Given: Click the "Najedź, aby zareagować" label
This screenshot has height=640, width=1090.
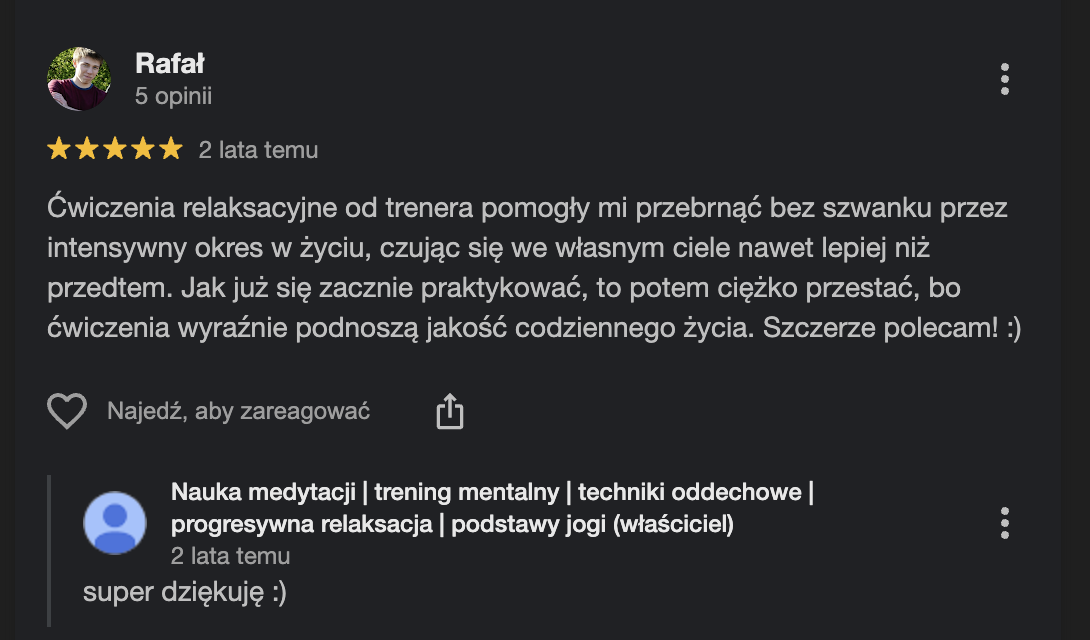Looking at the screenshot, I should [x=238, y=411].
